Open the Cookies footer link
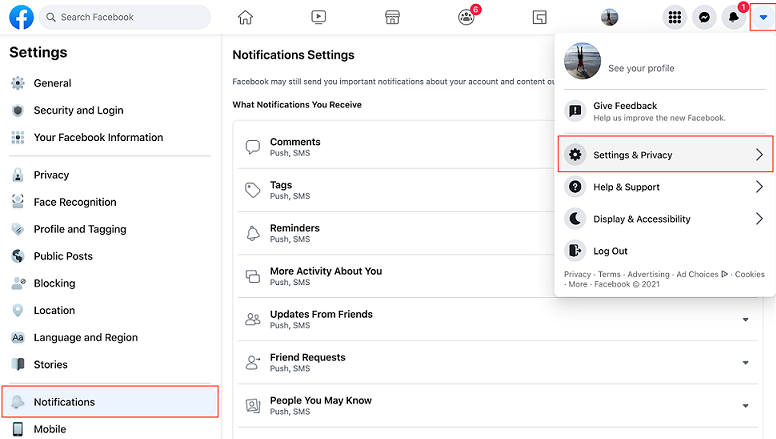The height and width of the screenshot is (439, 776). click(x=749, y=274)
